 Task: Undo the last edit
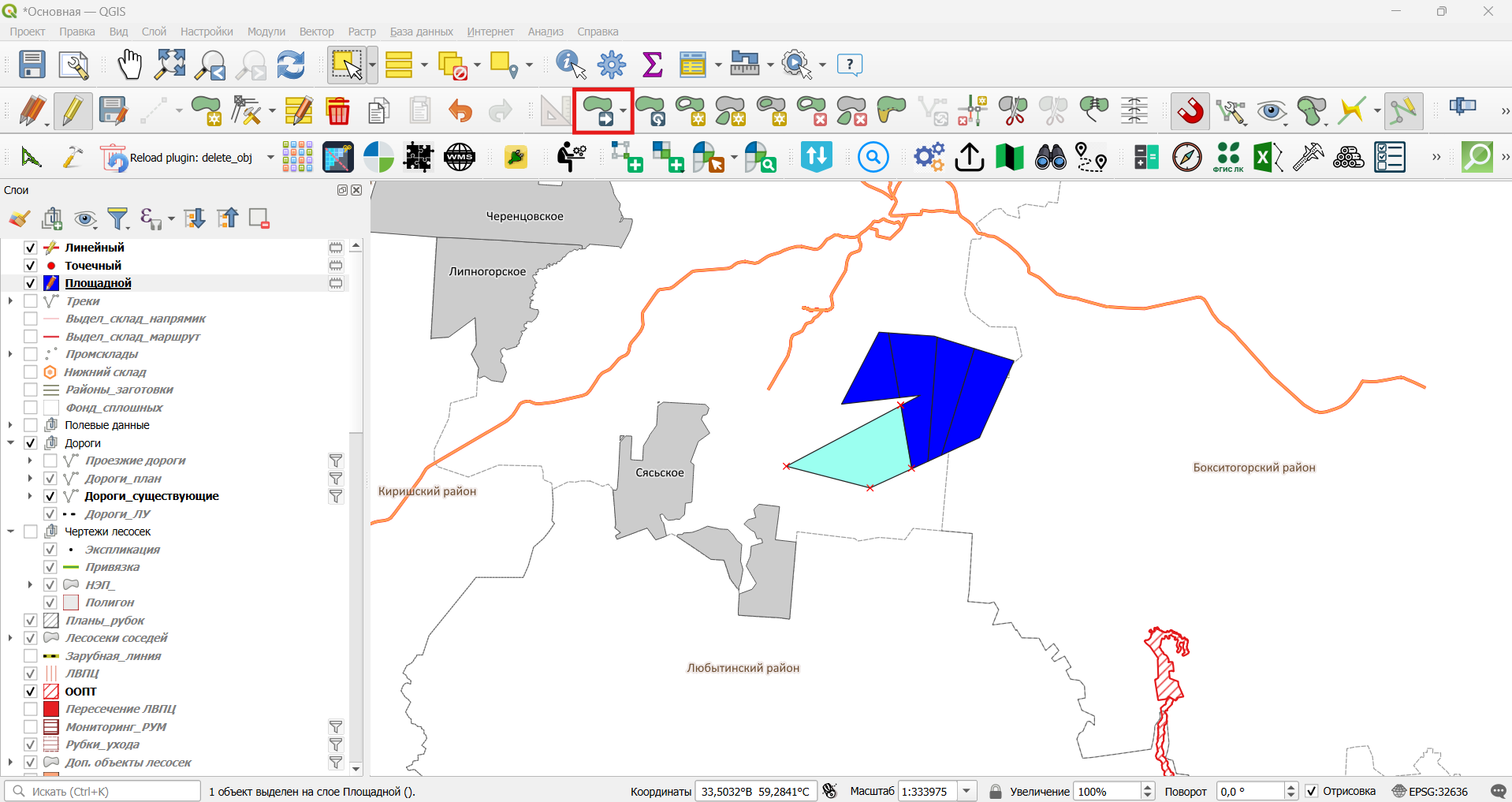[x=460, y=111]
